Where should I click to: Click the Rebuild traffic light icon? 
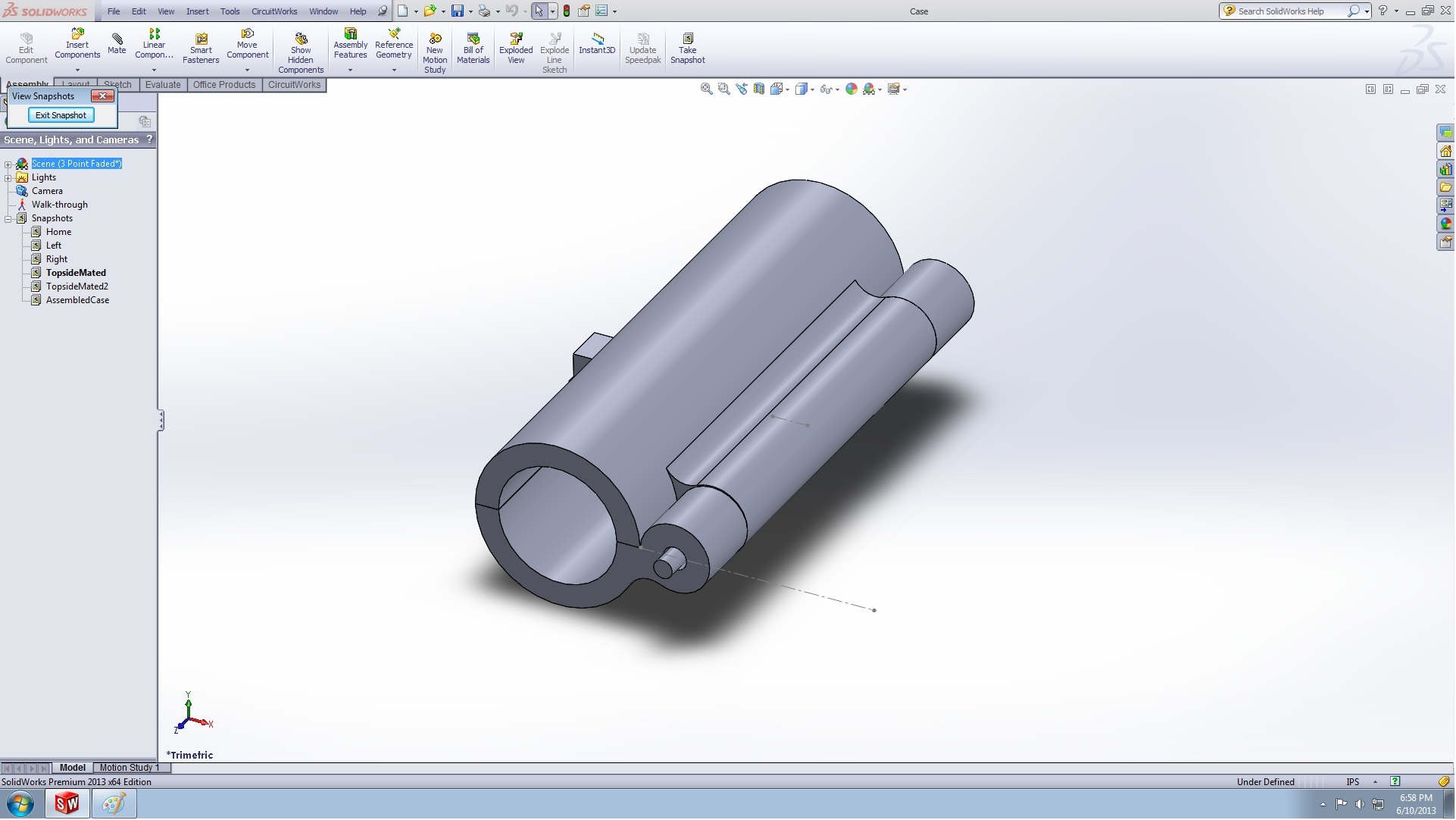point(566,11)
